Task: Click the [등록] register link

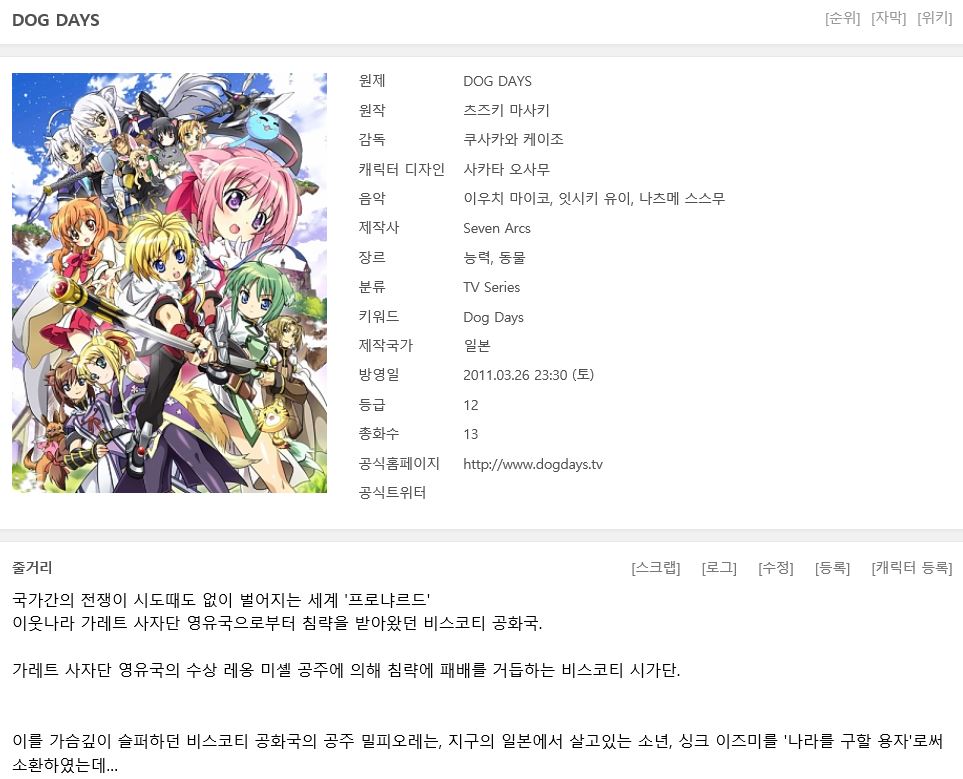Action: 832,568
